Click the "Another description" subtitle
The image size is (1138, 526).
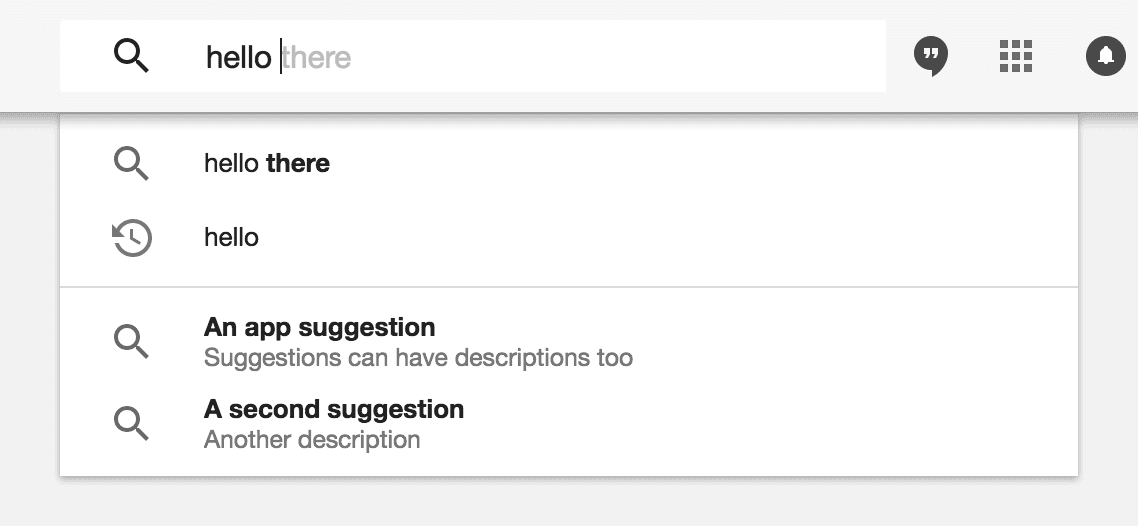(312, 439)
